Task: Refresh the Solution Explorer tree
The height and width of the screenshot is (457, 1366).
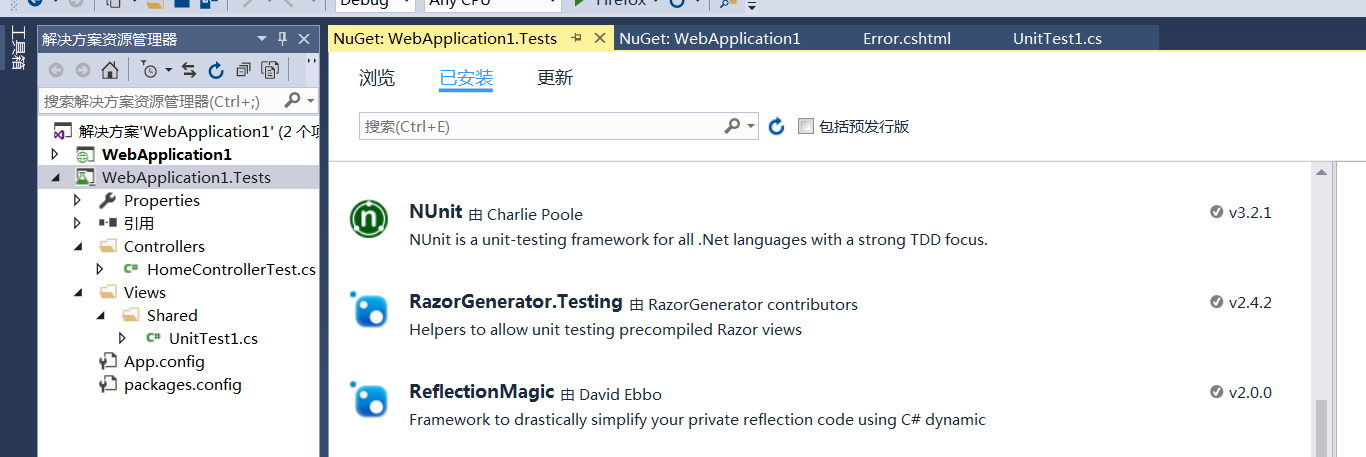Action: (x=216, y=70)
